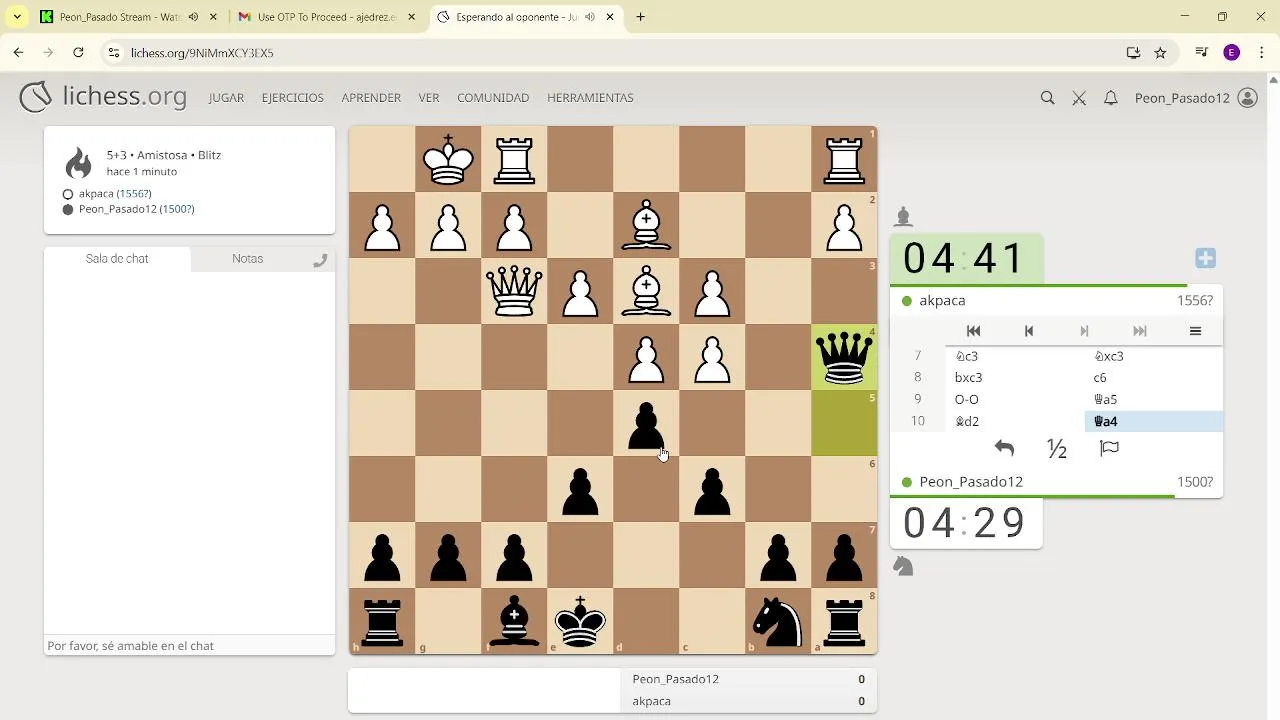1280x720 pixels.
Task: Go back using browser back arrow
Action: (x=18, y=53)
